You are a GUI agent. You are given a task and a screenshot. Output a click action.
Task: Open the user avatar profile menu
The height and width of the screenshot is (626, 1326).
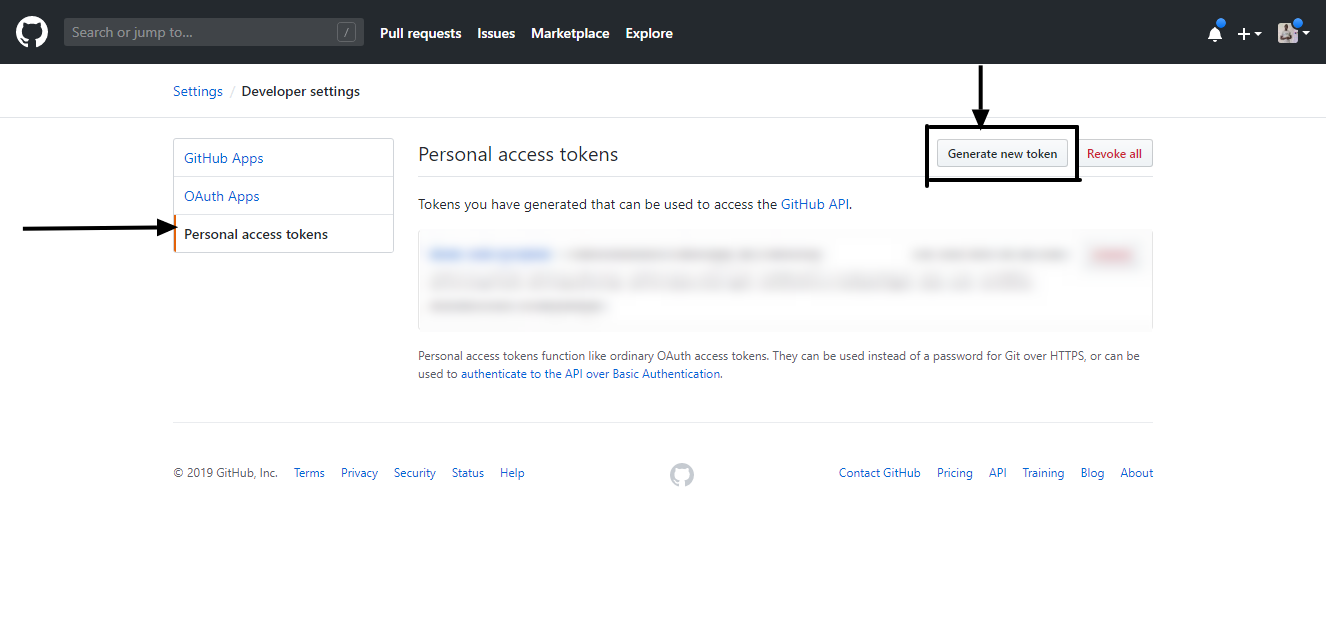(1292, 33)
